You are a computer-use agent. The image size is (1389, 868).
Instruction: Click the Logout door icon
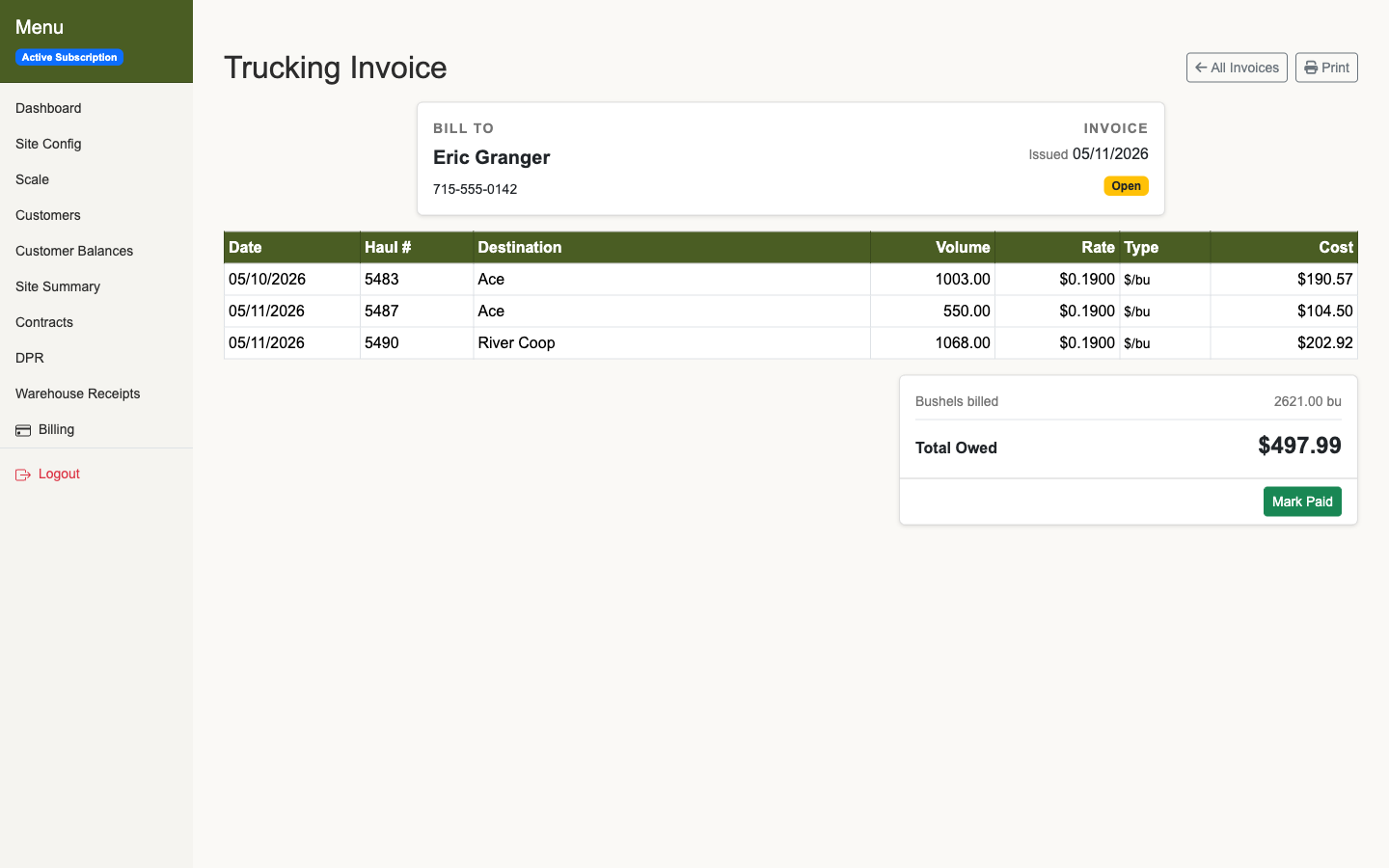tap(23, 475)
